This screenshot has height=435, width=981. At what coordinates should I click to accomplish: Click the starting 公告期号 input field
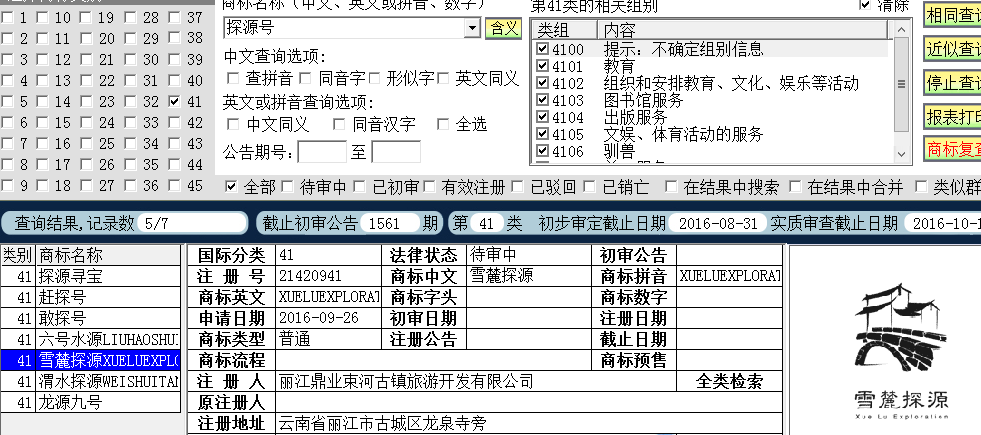[x=322, y=152]
